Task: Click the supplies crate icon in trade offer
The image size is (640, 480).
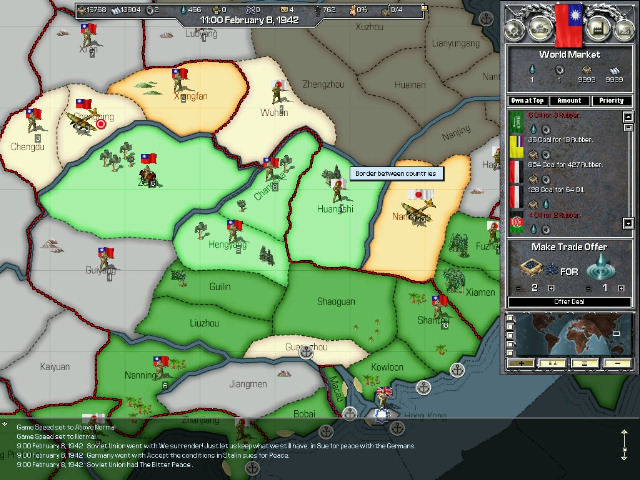Action: coord(533,266)
